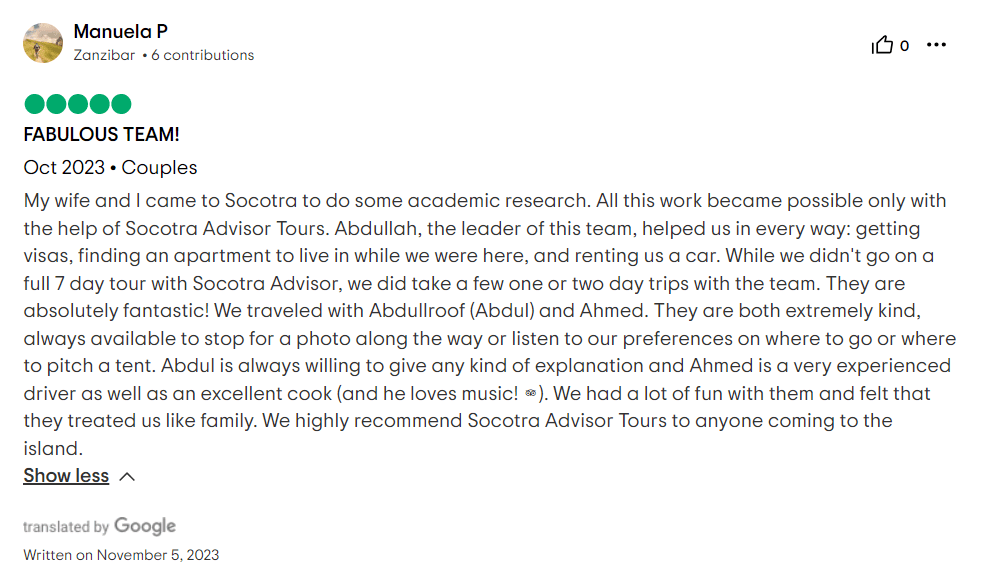Viewport: 982px width, 567px height.
Task: Click the middle green rating bubble
Action: (x=78, y=104)
